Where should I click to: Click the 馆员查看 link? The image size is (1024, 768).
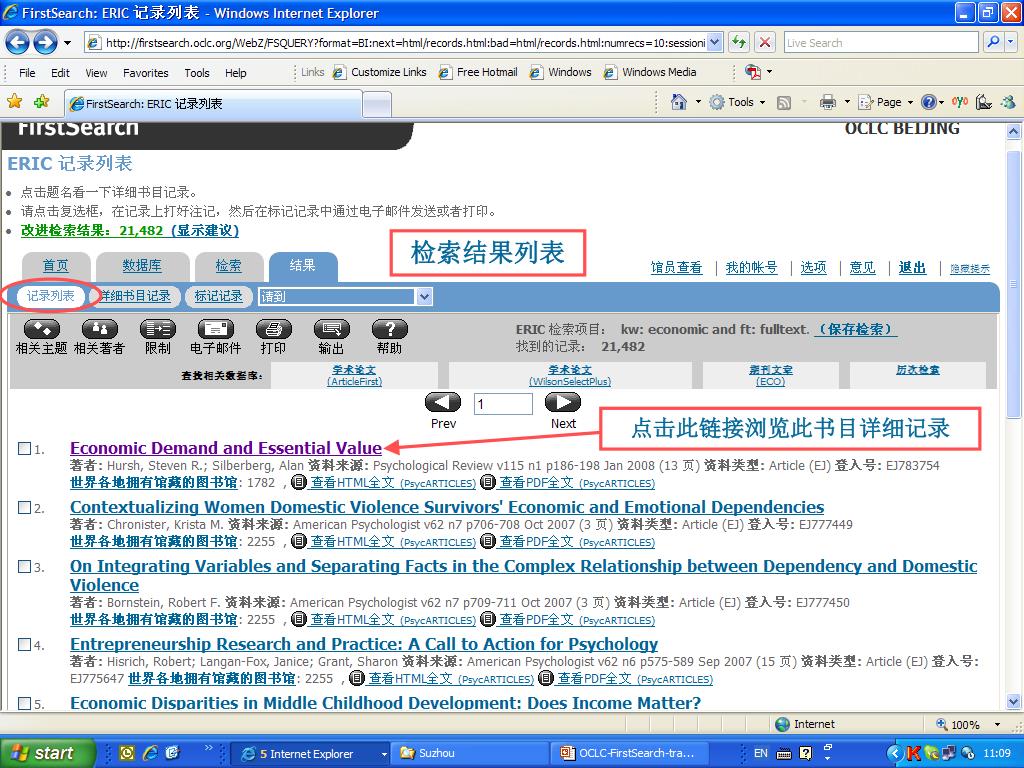676,267
